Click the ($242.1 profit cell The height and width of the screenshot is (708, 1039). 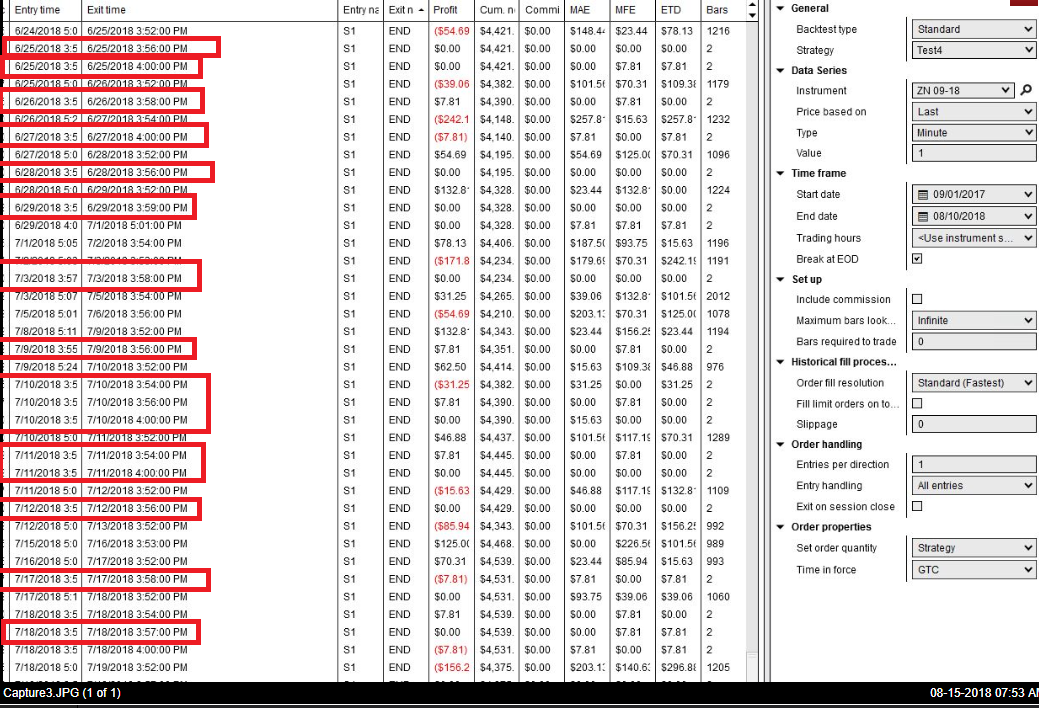click(x=451, y=119)
